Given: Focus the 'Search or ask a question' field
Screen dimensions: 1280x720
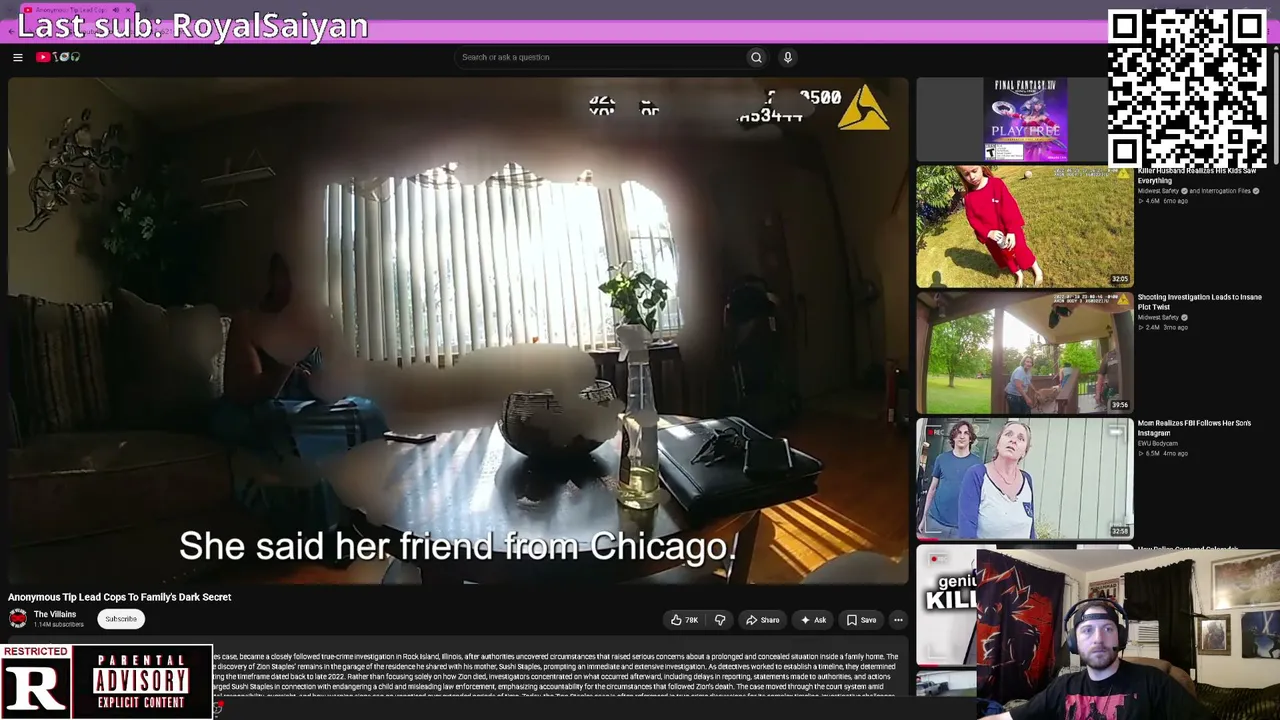Looking at the screenshot, I should pyautogui.click(x=600, y=57).
